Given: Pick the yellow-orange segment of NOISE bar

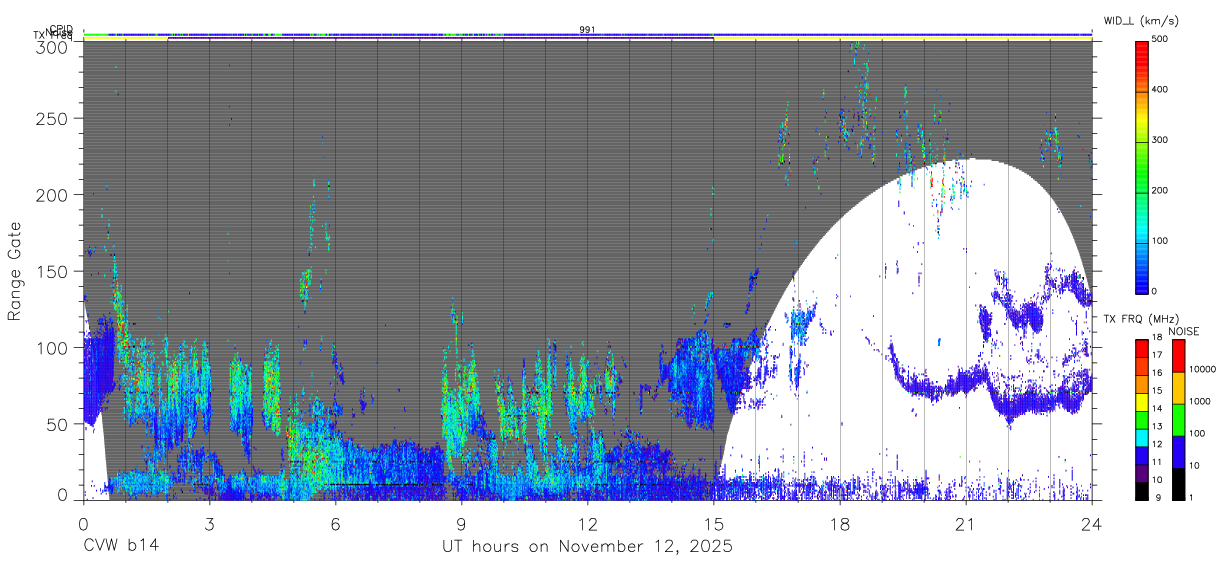Looking at the screenshot, I should tap(1178, 388).
